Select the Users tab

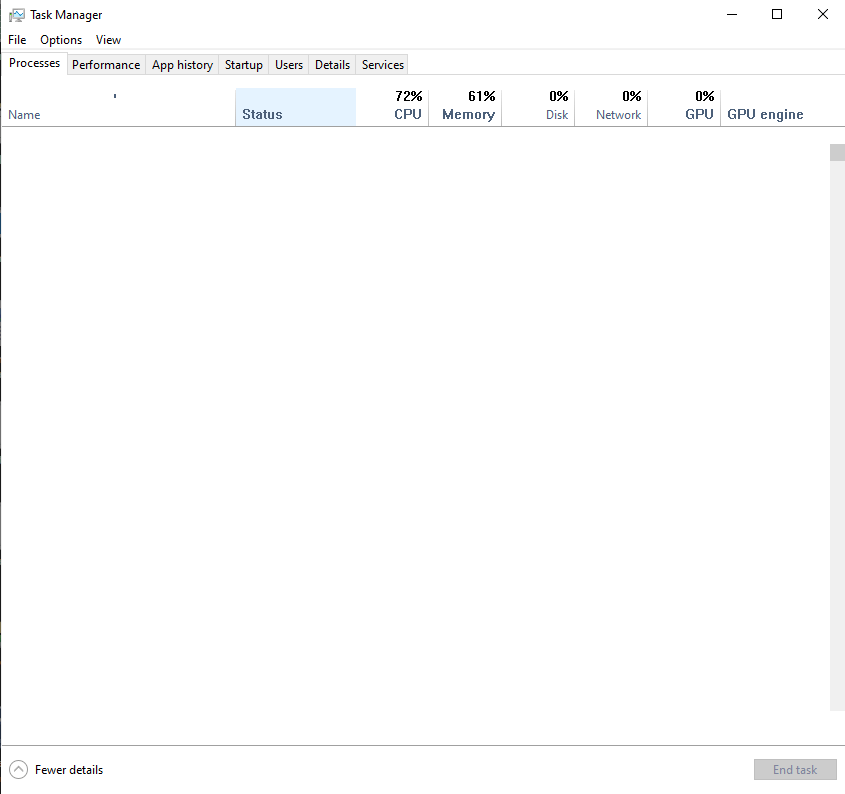289,65
